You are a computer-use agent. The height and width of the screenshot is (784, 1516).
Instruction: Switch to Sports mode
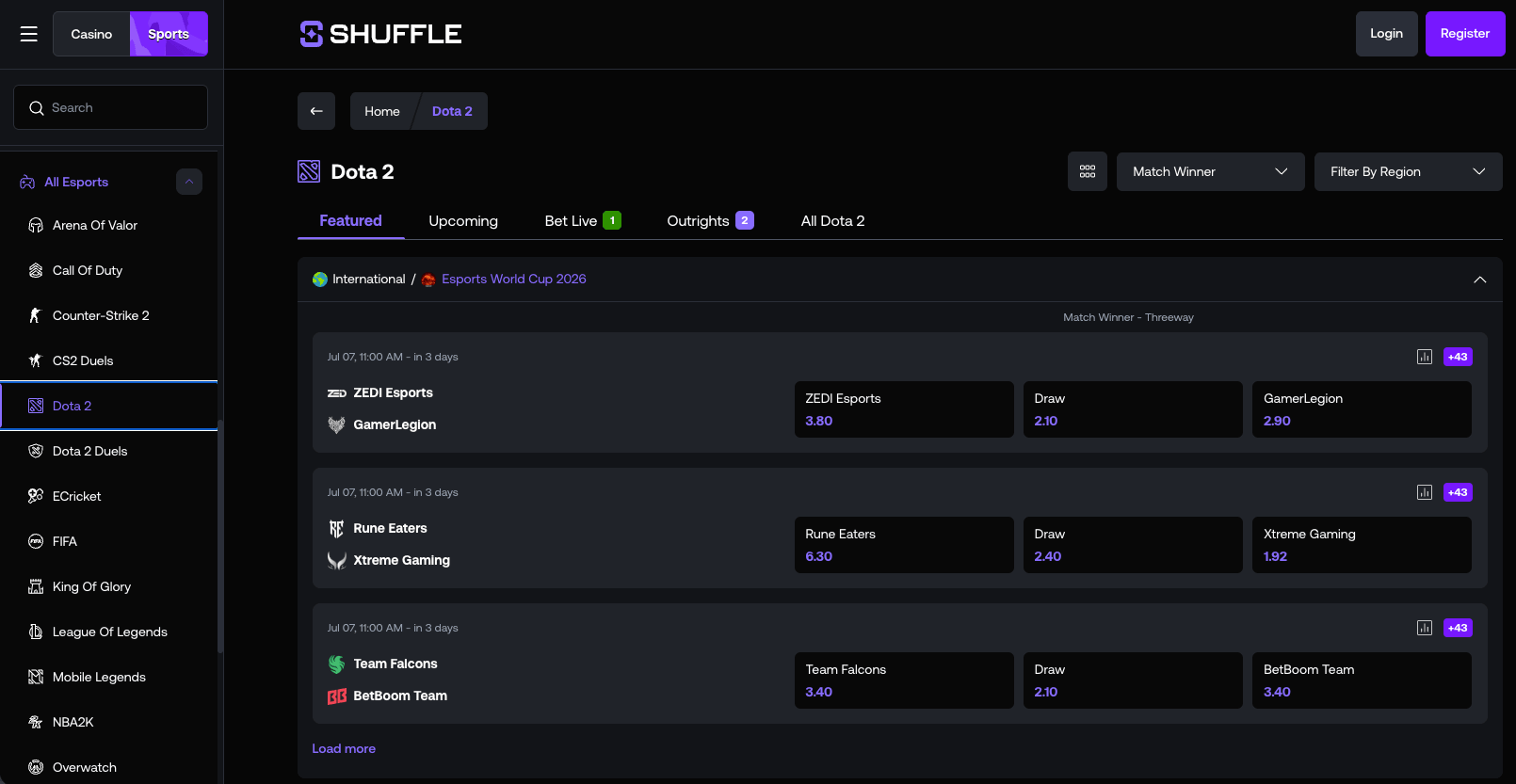pyautogui.click(x=169, y=34)
